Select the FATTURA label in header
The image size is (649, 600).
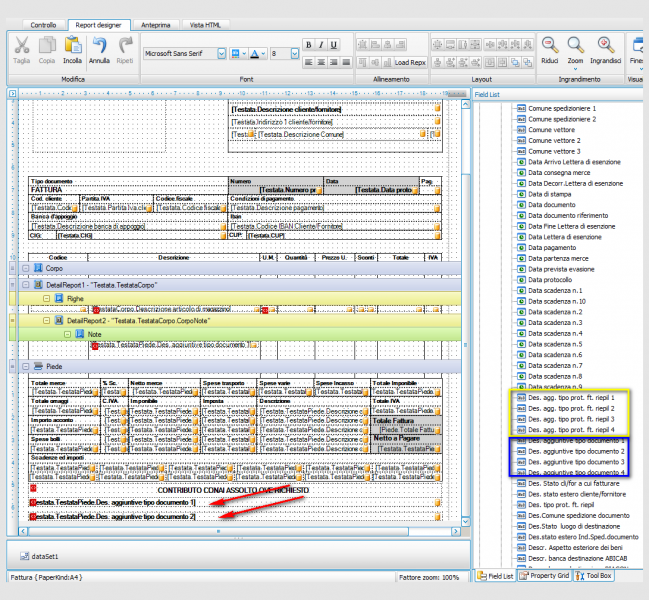(x=46, y=190)
